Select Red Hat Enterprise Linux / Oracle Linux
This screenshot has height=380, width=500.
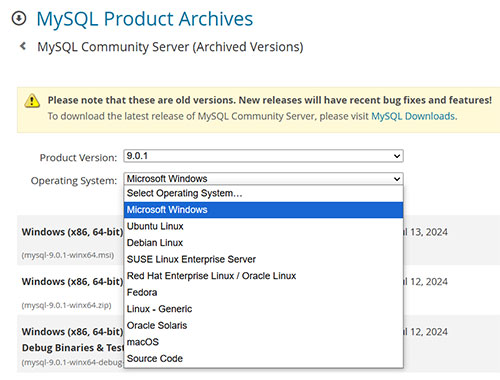(263, 276)
